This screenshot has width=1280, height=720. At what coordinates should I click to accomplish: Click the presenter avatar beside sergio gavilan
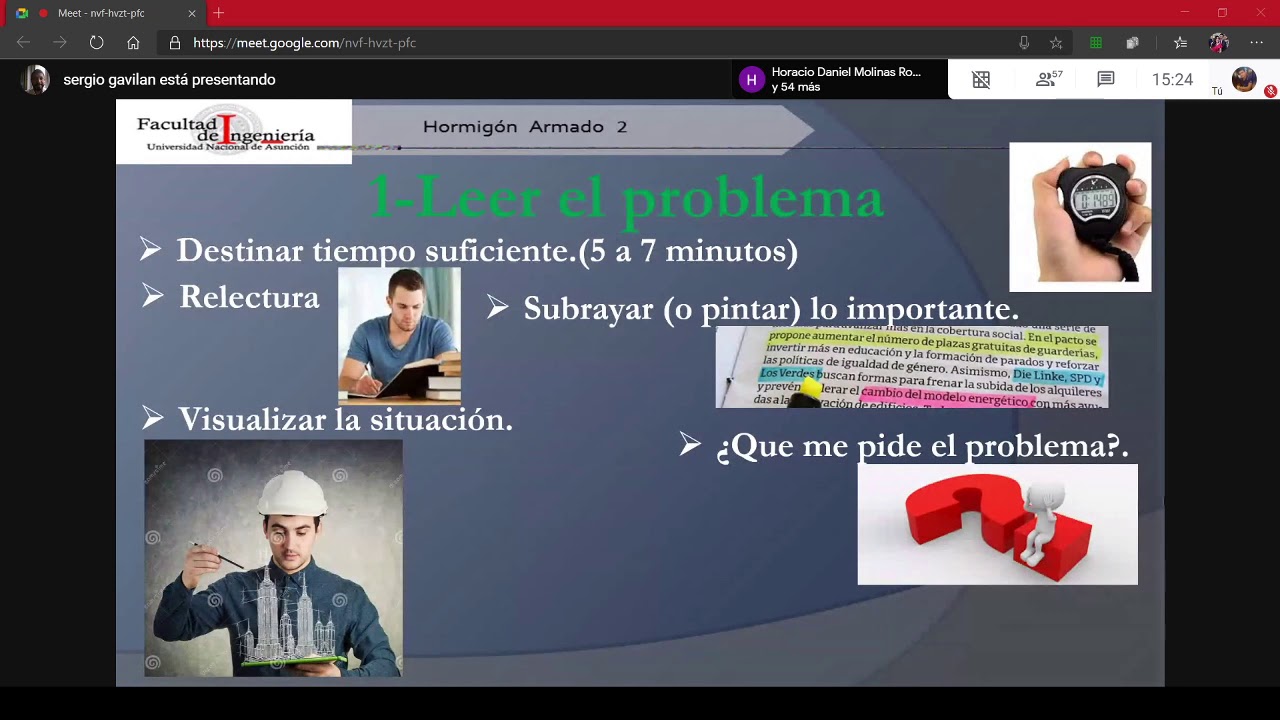click(x=36, y=80)
